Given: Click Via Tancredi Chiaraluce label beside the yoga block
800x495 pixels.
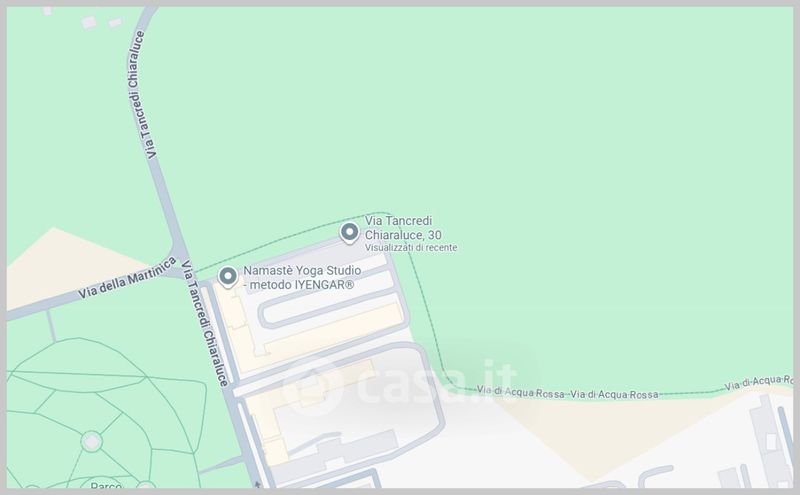Looking at the screenshot, I should point(205,323).
